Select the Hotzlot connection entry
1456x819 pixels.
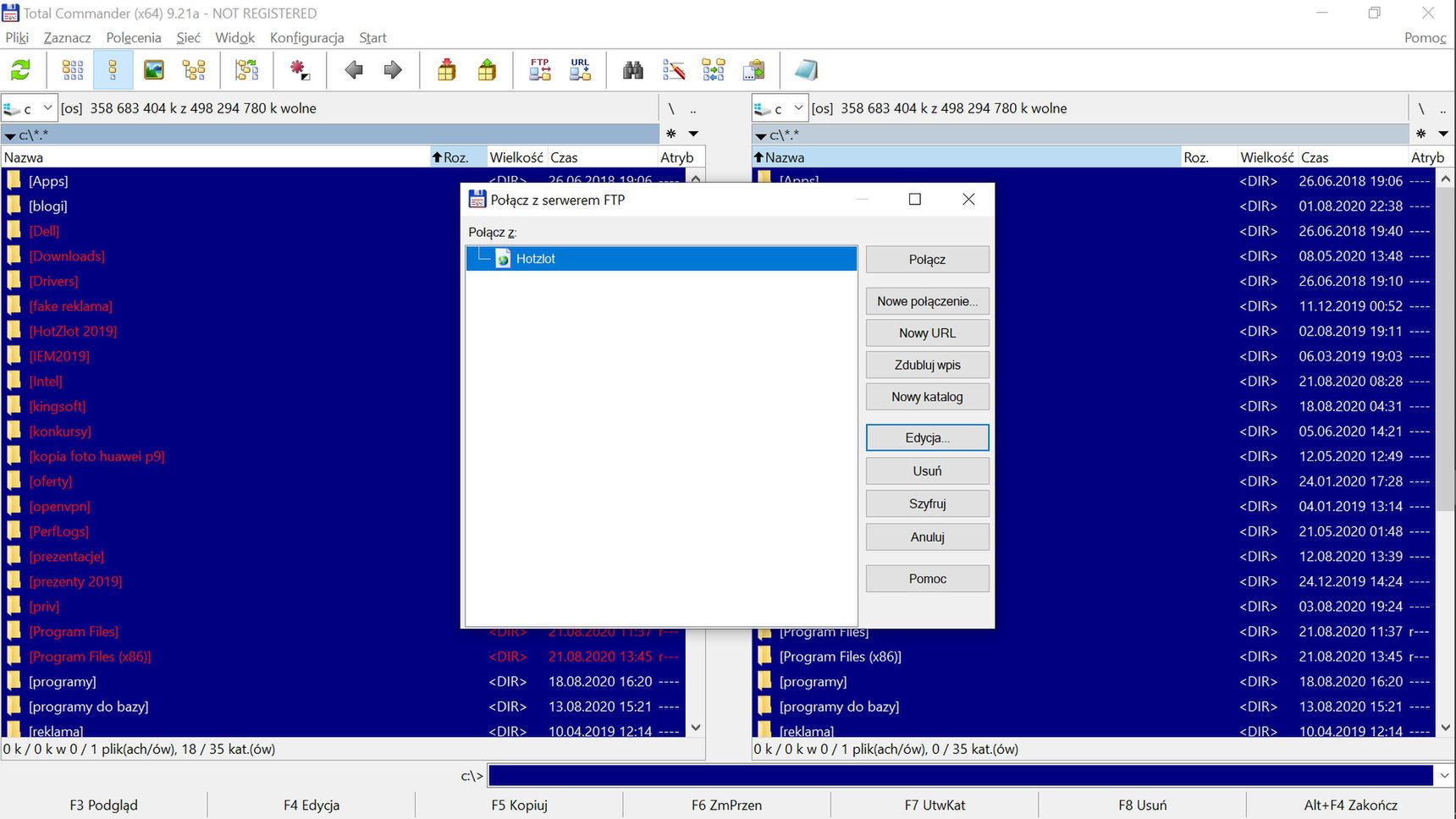[661, 259]
